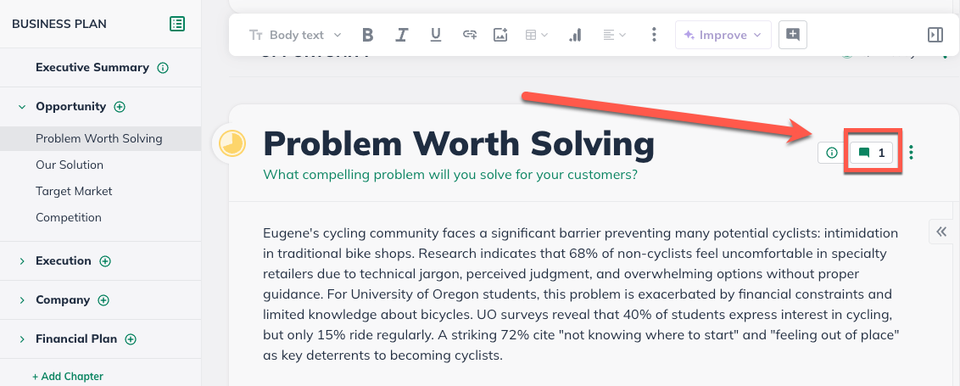Open the Body text style dropdown
This screenshot has height=386, width=960.
click(x=295, y=35)
